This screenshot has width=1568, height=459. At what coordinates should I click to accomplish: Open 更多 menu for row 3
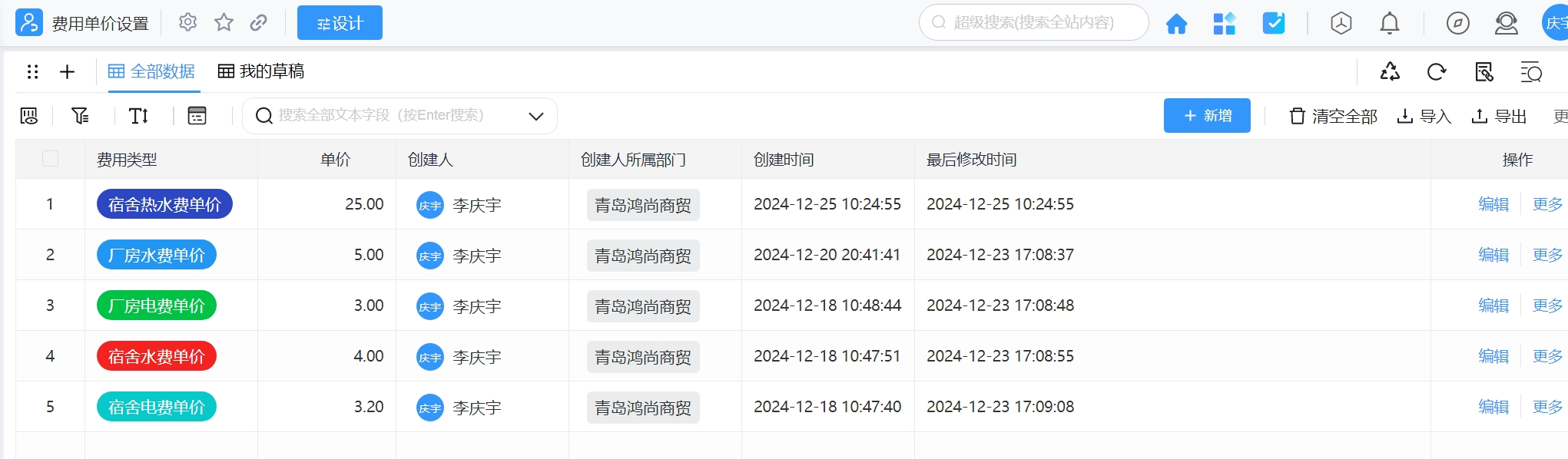coord(1546,305)
